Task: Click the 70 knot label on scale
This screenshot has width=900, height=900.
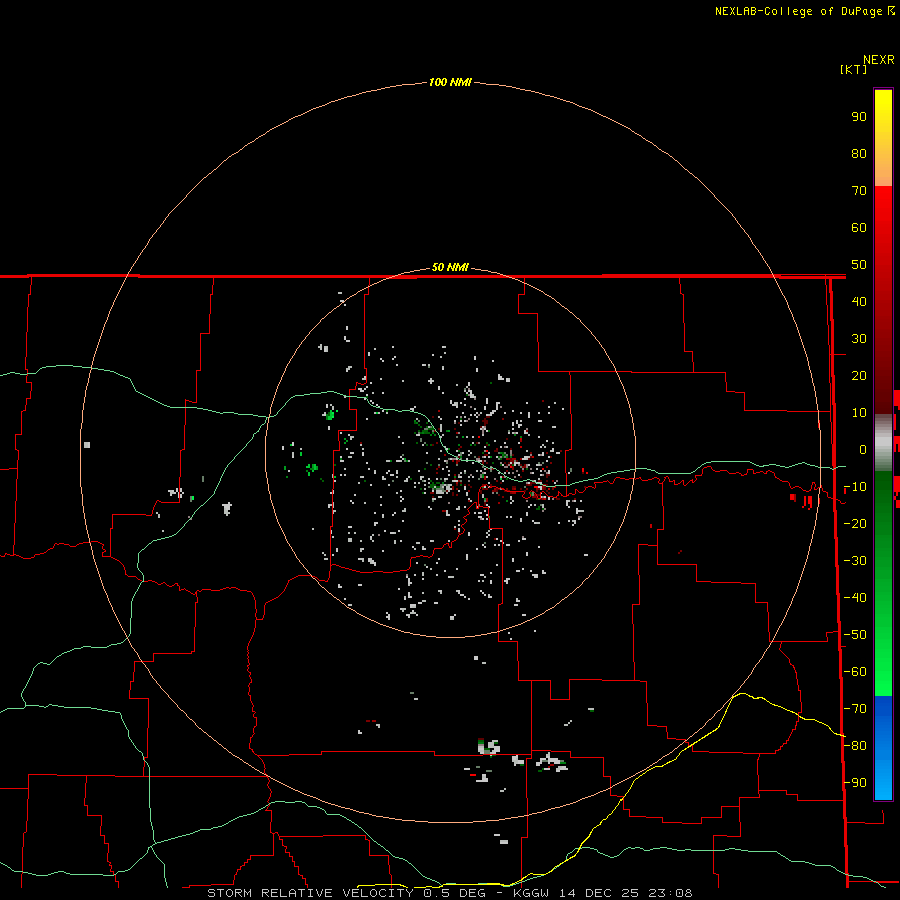Action: click(x=859, y=191)
